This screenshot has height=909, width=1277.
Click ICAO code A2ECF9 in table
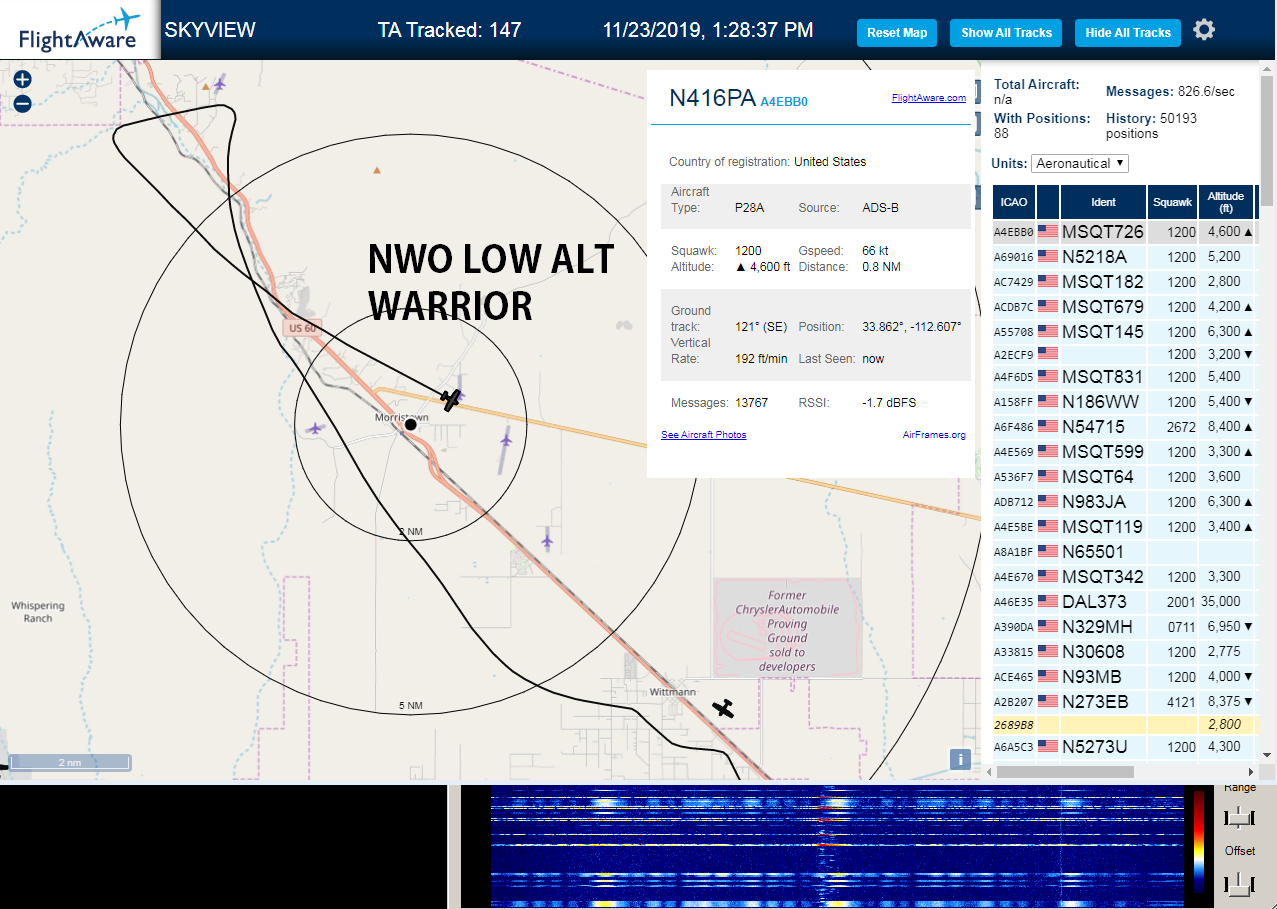[1012, 354]
